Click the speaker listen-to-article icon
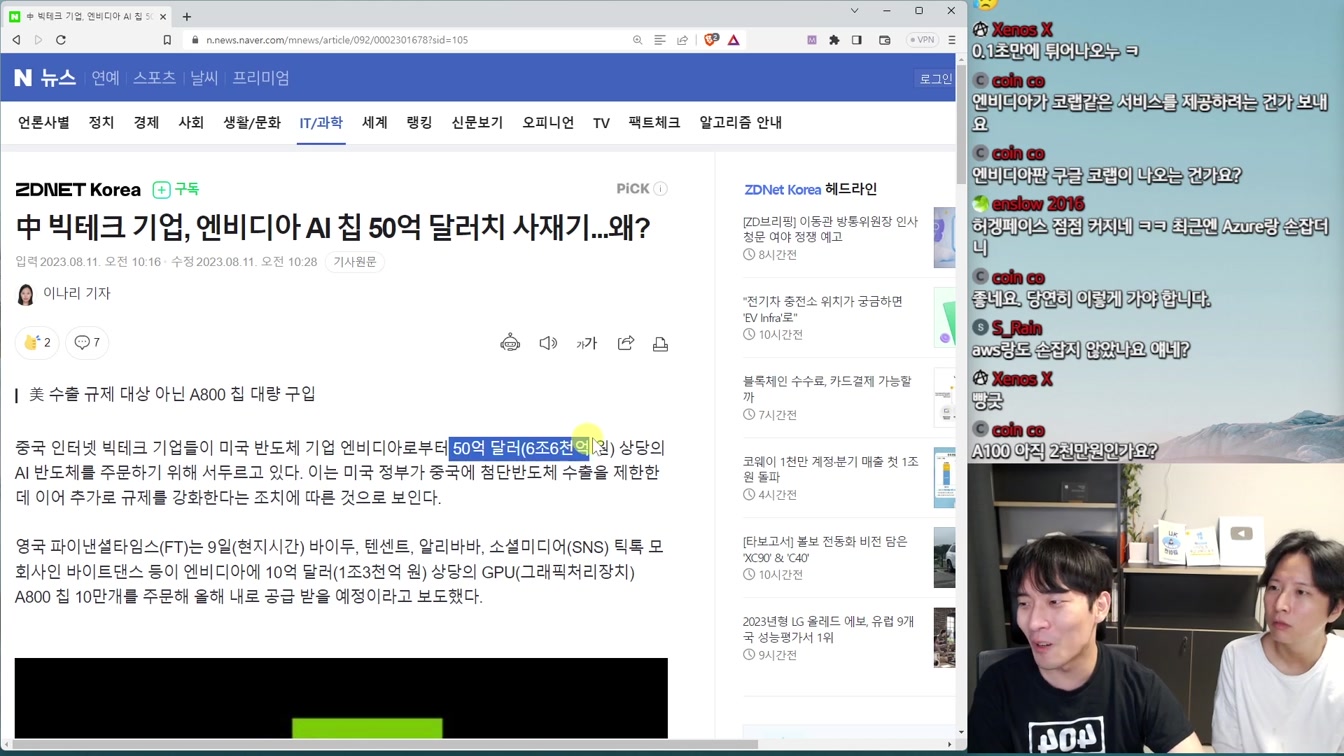 548,343
